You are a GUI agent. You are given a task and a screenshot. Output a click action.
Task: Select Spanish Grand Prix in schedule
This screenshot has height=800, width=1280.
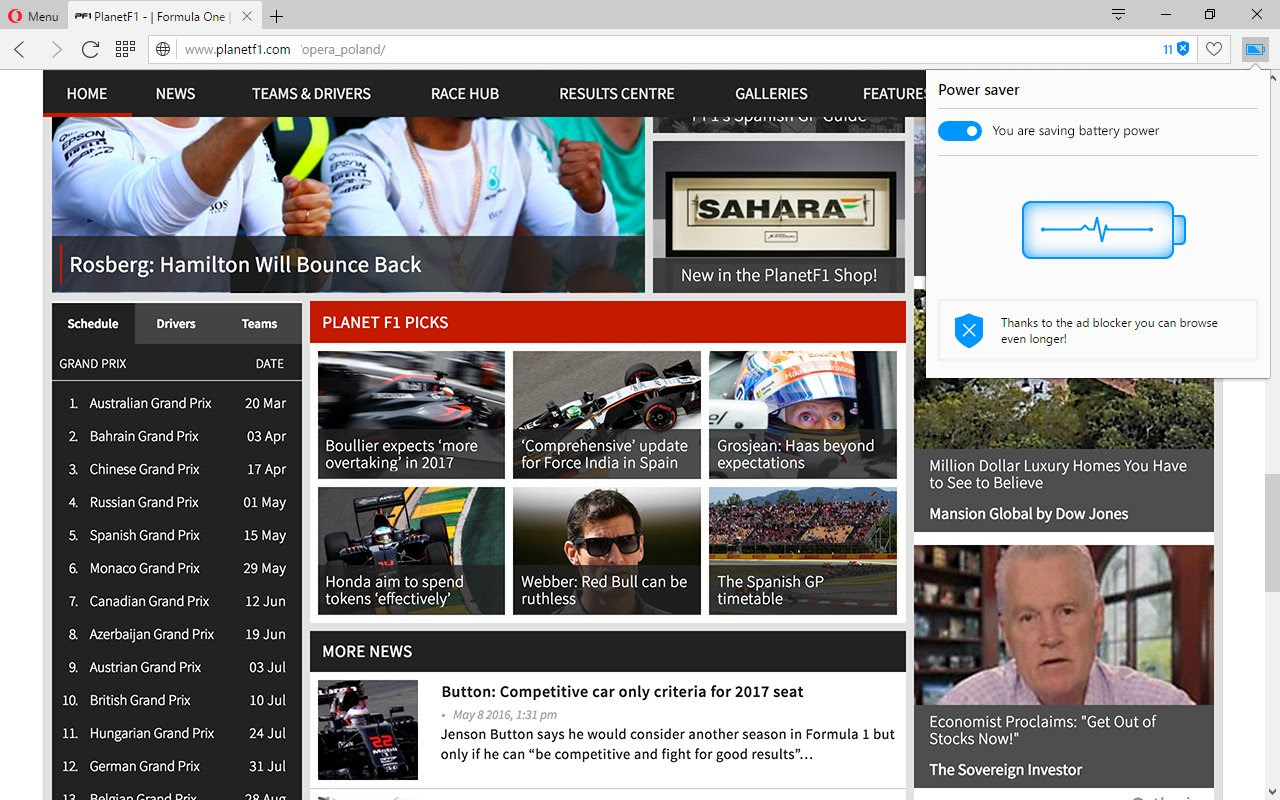pyautogui.click(x=177, y=535)
